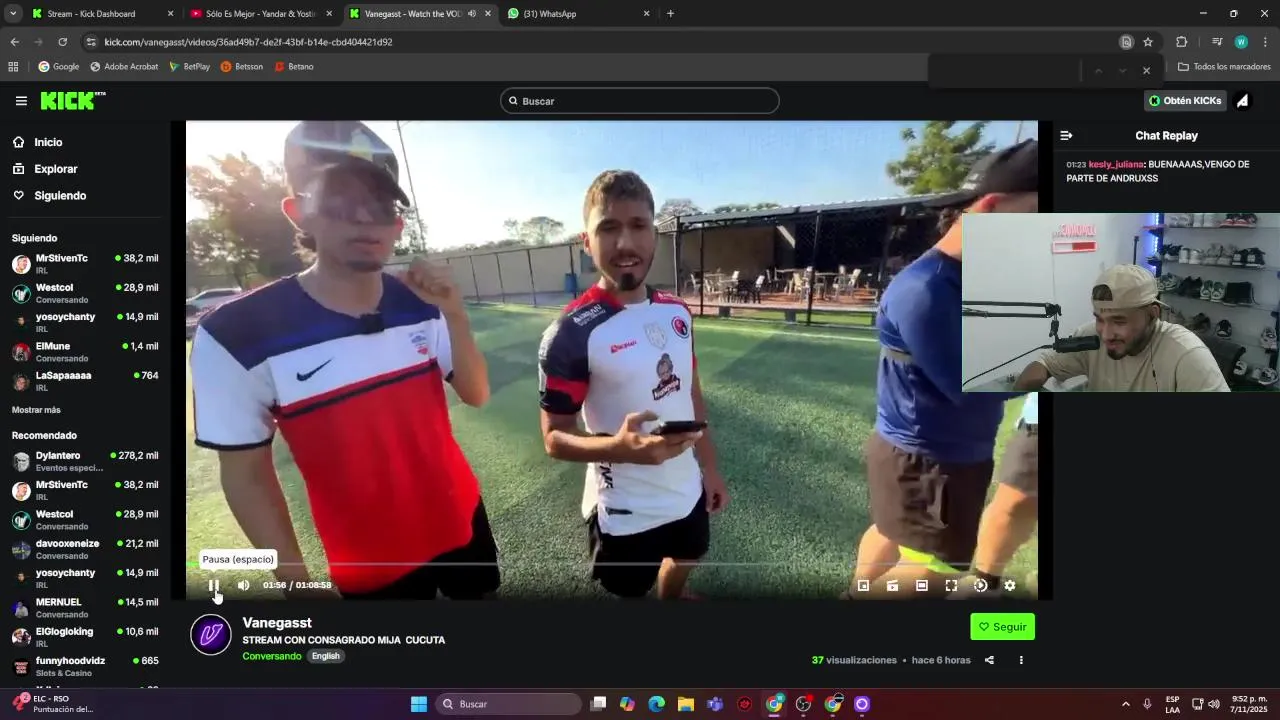Open Betano bookmark
The width and height of the screenshot is (1280, 720).
(x=293, y=67)
